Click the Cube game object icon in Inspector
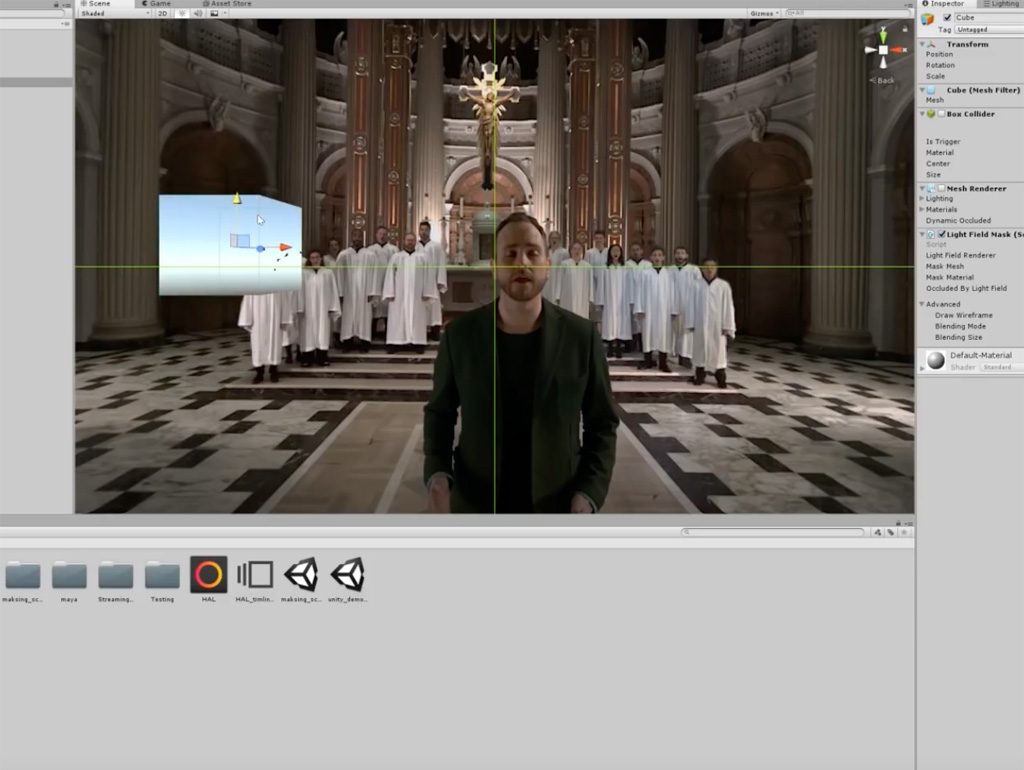 coord(927,20)
